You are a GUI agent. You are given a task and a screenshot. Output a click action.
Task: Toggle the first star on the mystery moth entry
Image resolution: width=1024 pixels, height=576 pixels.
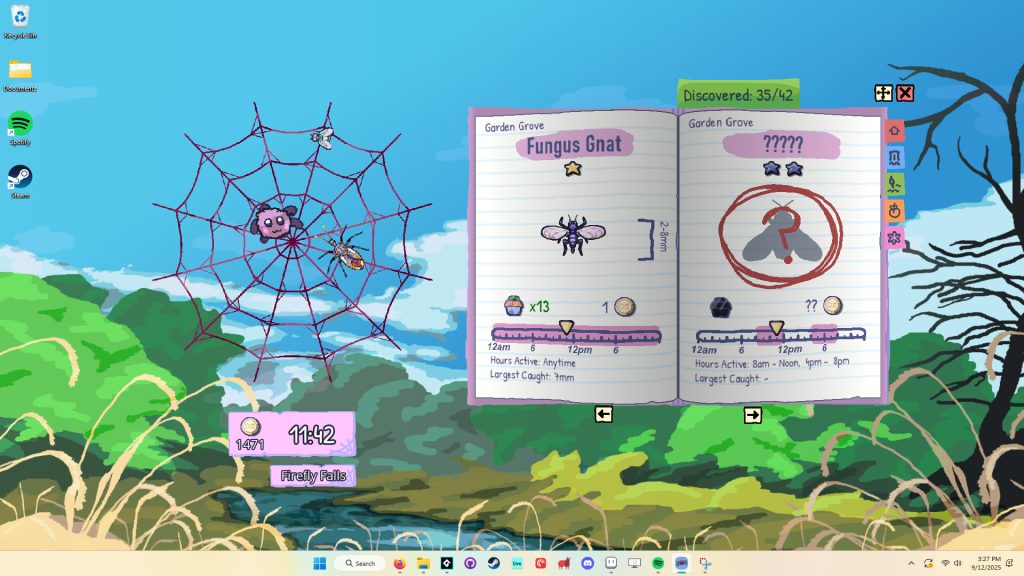(x=770, y=168)
